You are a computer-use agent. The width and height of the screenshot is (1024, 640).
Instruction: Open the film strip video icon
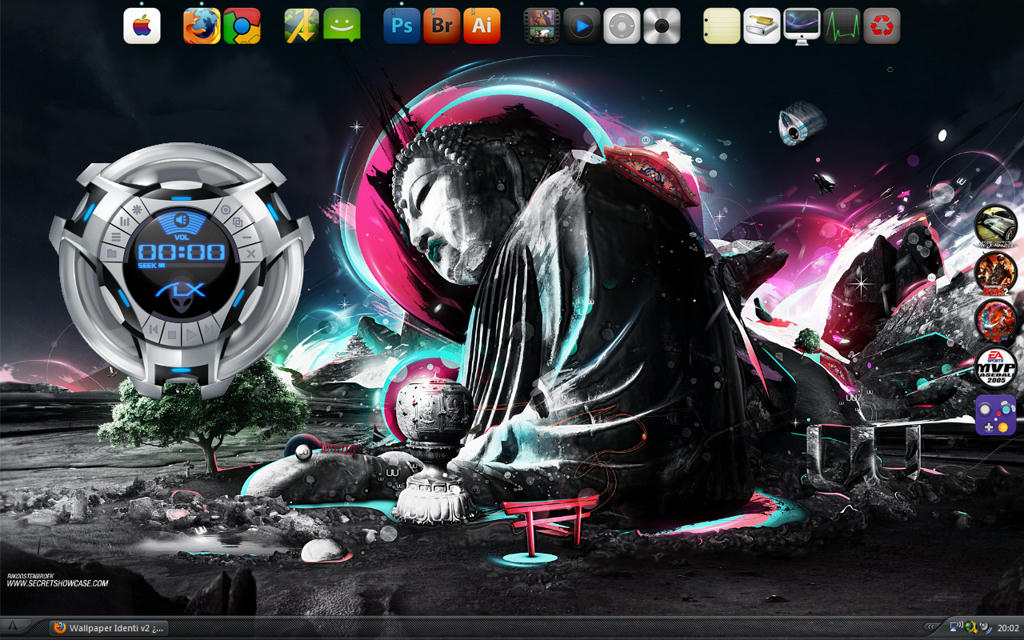click(541, 26)
